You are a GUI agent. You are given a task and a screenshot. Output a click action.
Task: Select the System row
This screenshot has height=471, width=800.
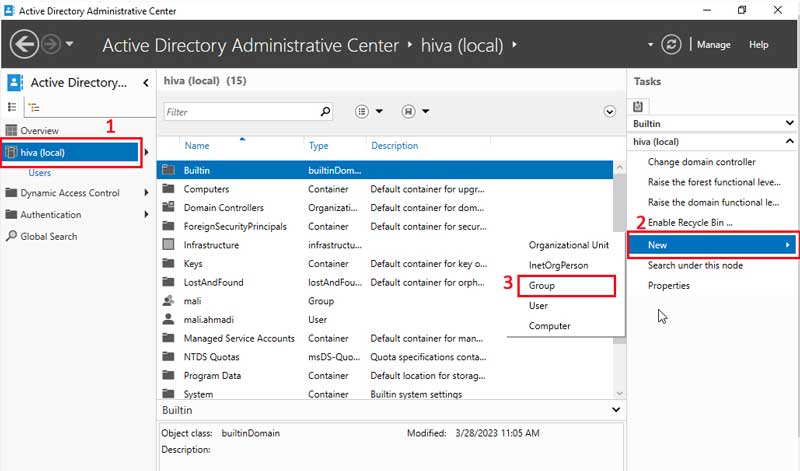pyautogui.click(x=385, y=394)
